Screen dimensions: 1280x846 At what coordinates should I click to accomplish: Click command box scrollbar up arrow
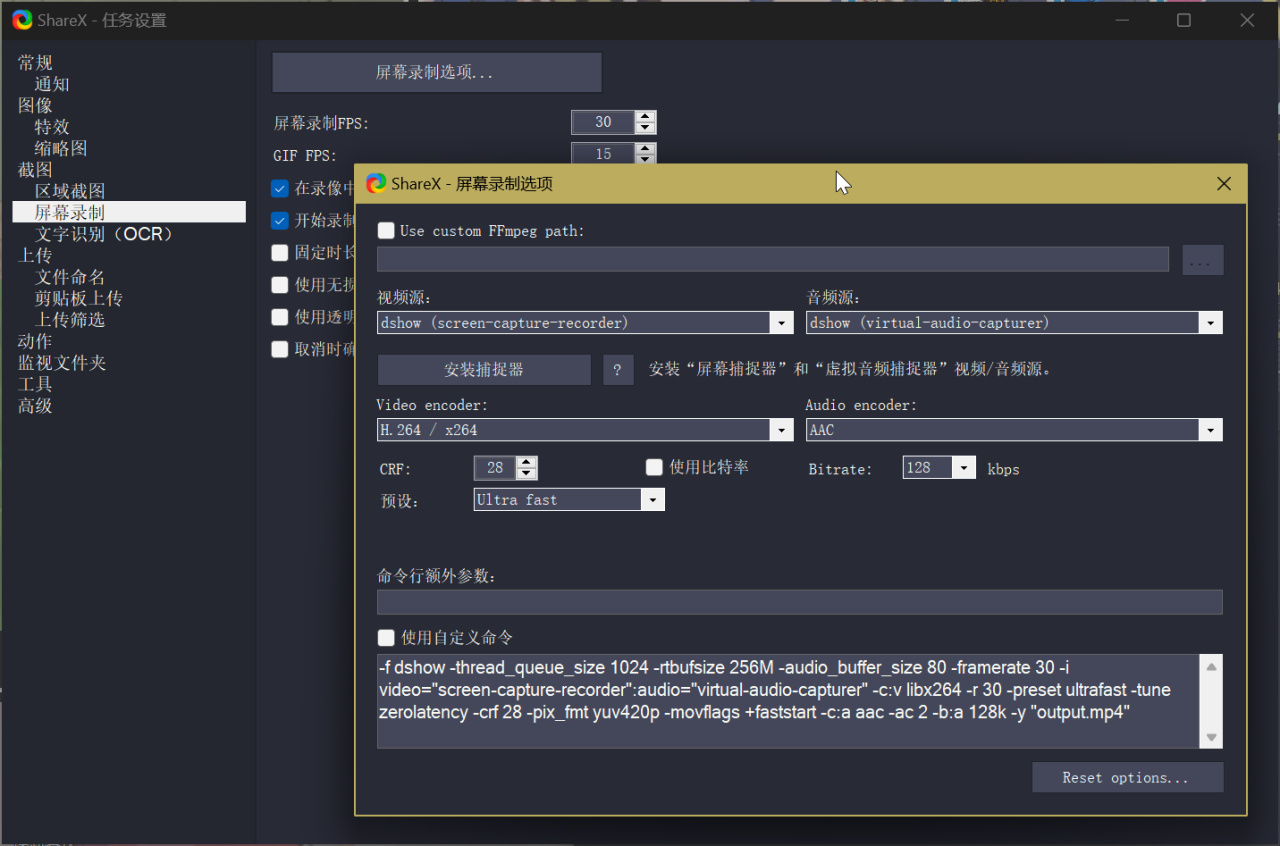(x=1211, y=666)
